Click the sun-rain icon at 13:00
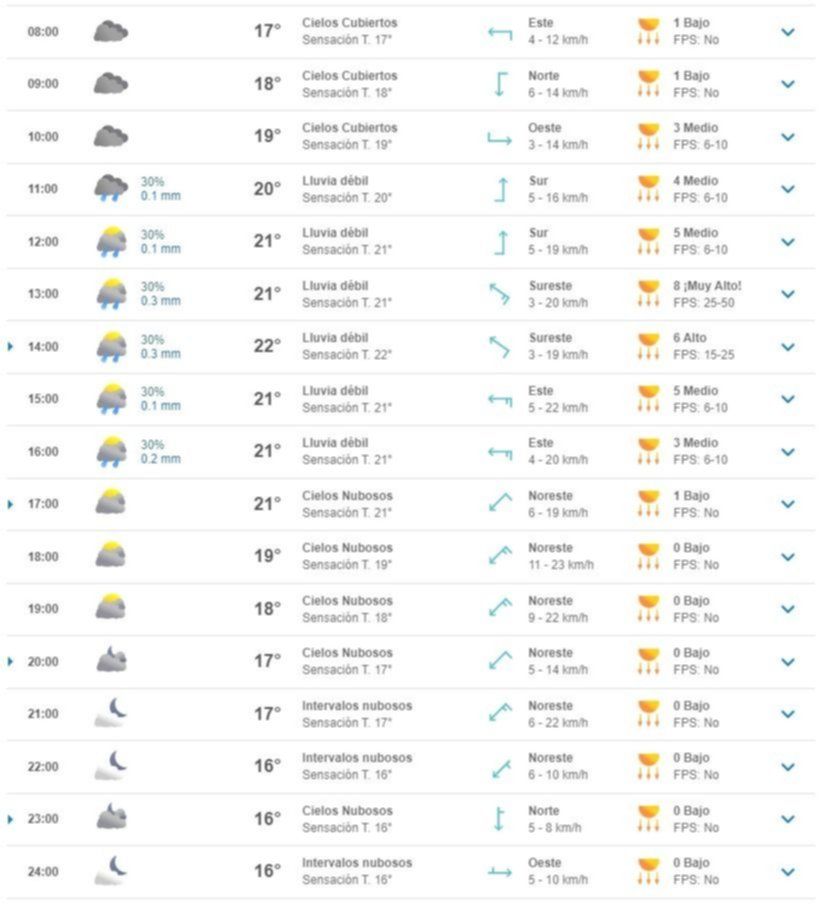This screenshot has height=909, width=828. click(111, 293)
